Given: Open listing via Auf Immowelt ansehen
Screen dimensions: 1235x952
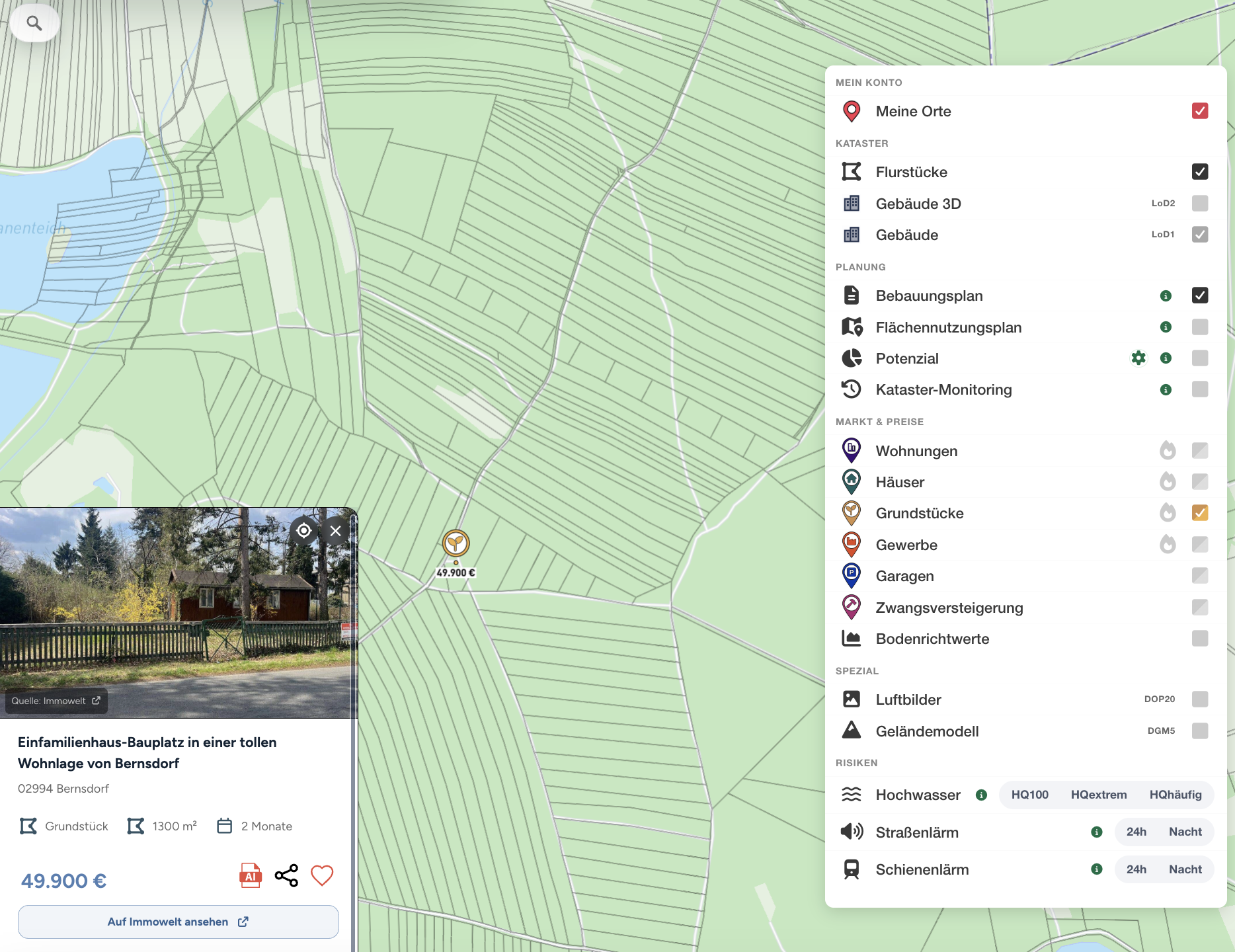Looking at the screenshot, I should click(179, 922).
